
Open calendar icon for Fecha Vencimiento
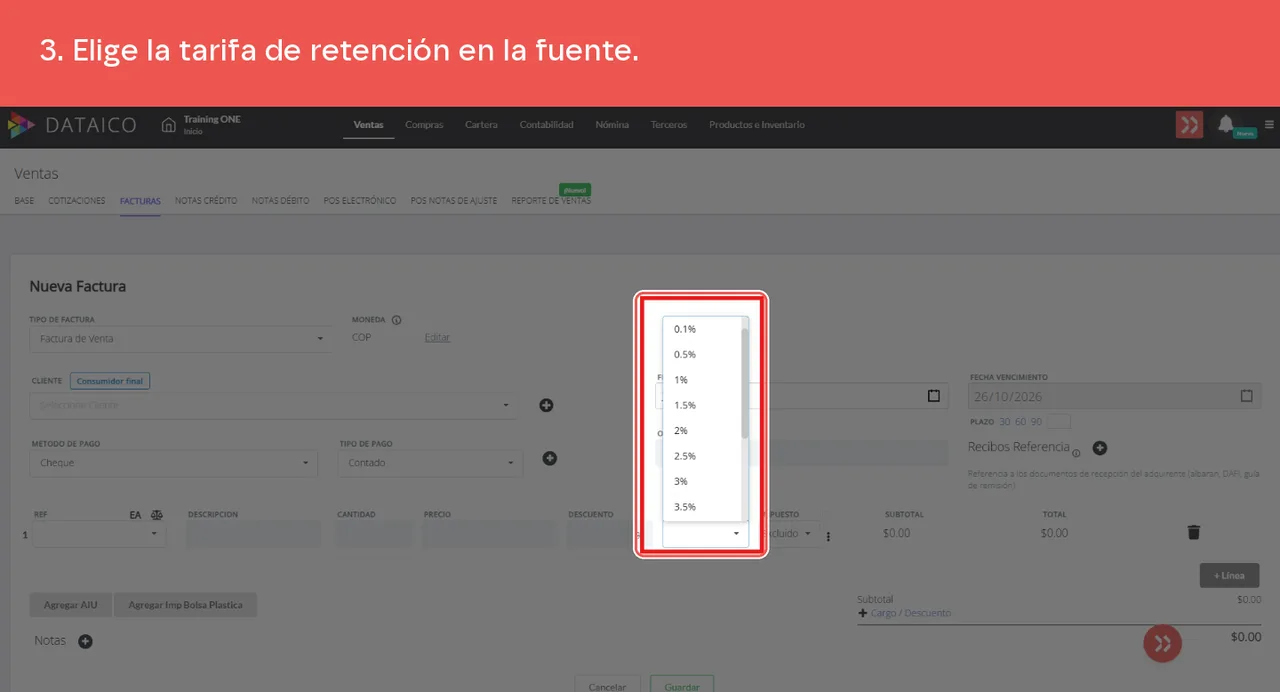1246,396
